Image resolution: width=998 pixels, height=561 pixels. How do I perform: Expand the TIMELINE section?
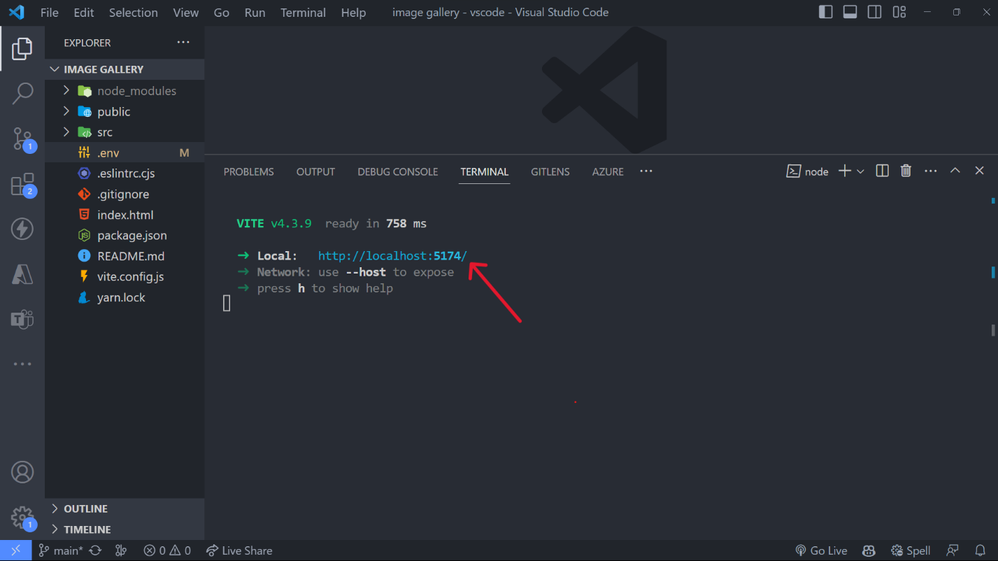click(125, 530)
